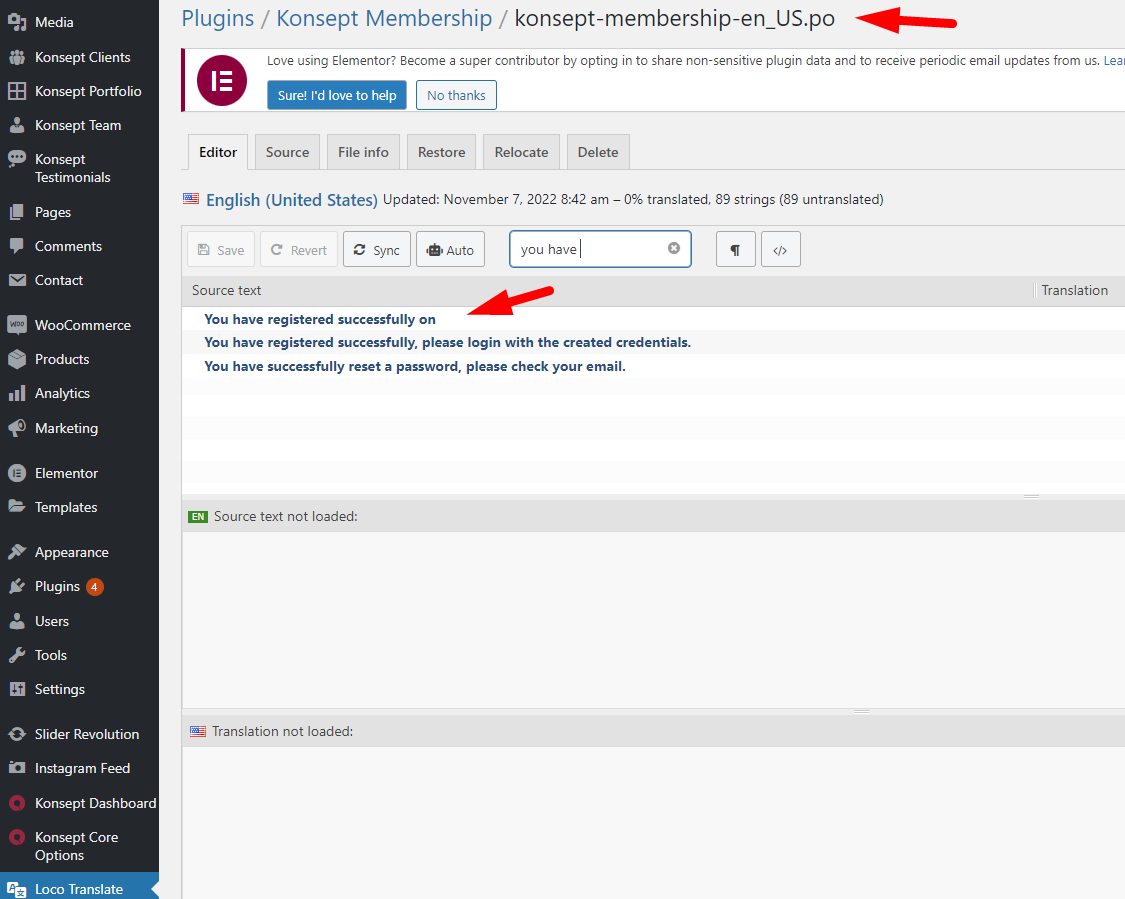Click the Konsept Testimonials speech icon
1125x899 pixels.
tap(17, 159)
